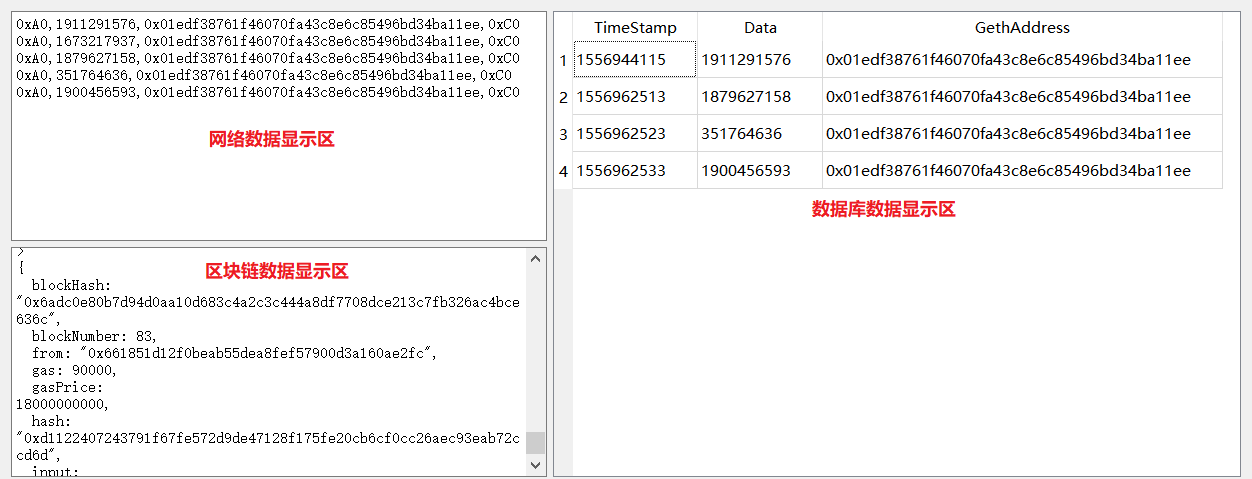Click the Data column header
This screenshot has height=479, width=1252.
point(760,28)
